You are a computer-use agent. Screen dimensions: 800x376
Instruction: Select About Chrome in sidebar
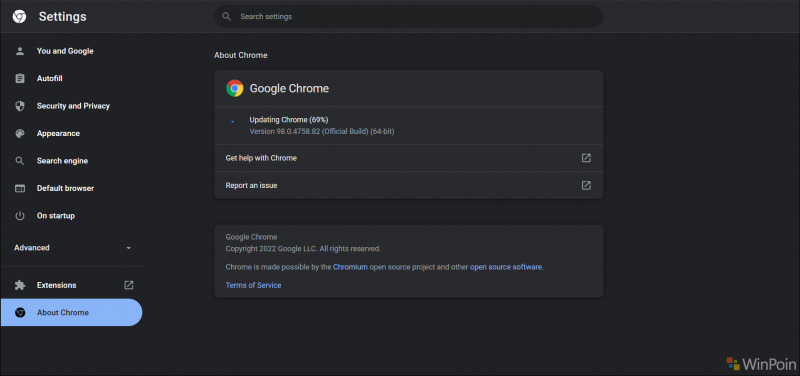pos(71,313)
